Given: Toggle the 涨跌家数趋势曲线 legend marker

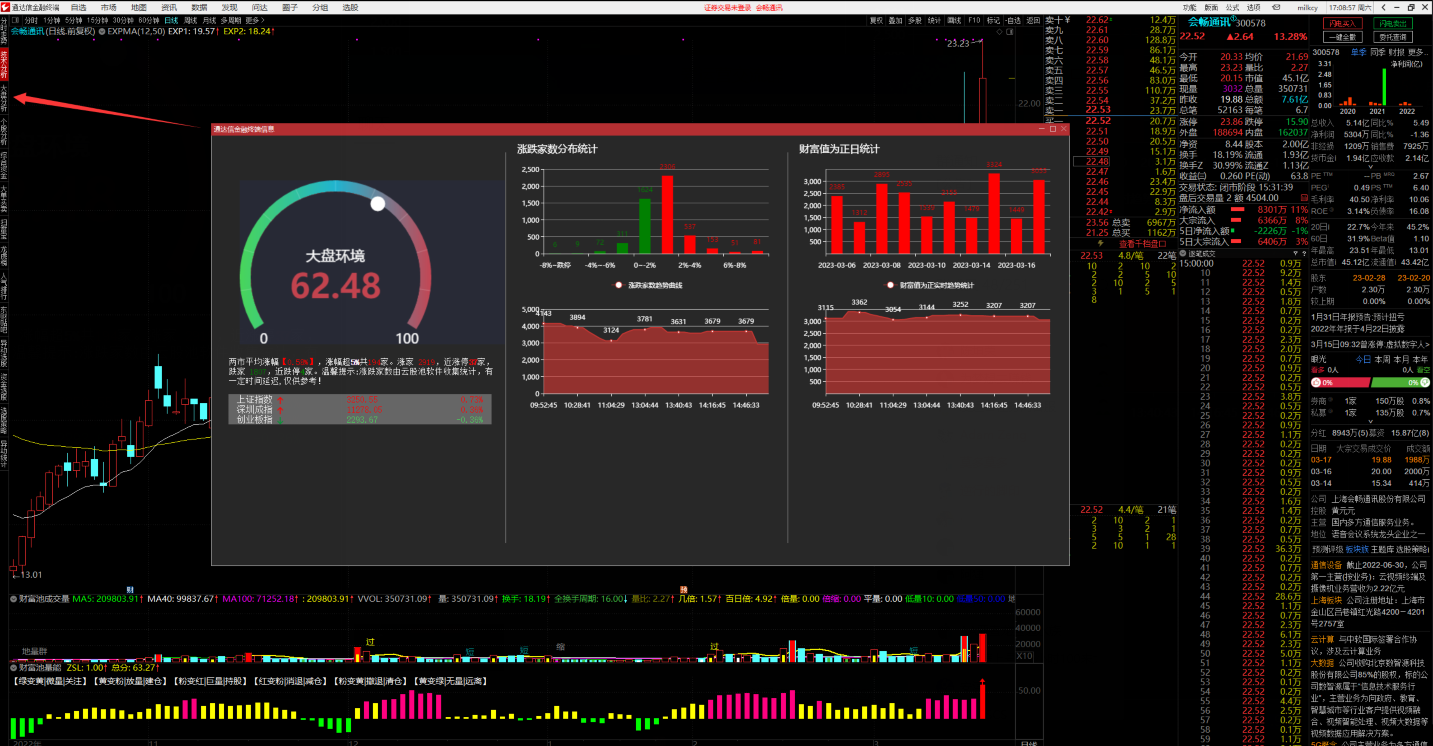Looking at the screenshot, I should point(621,285).
